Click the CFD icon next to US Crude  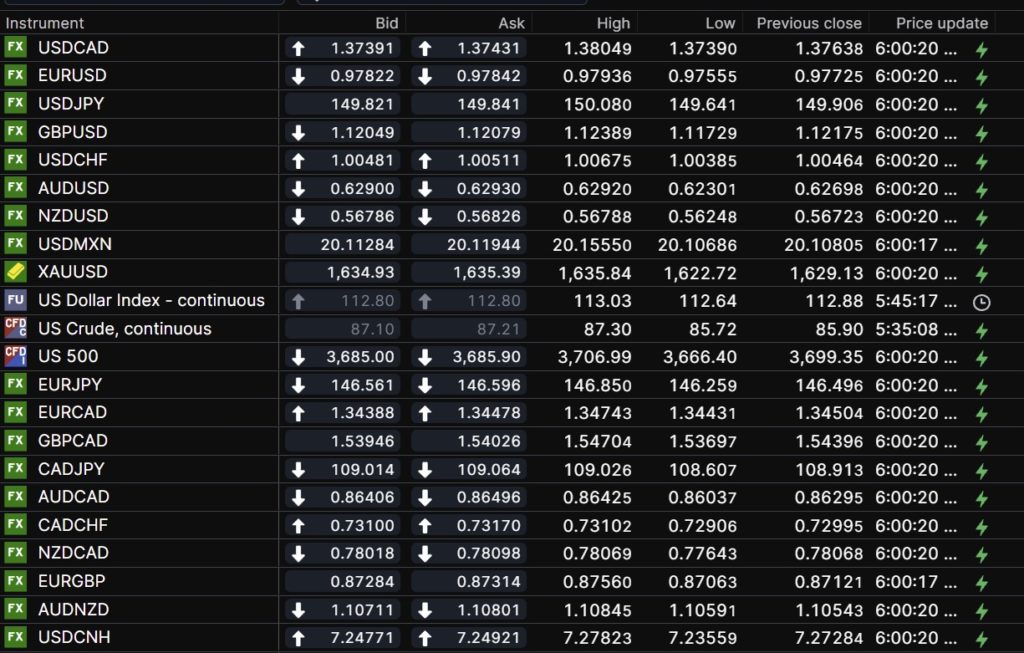coord(16,328)
